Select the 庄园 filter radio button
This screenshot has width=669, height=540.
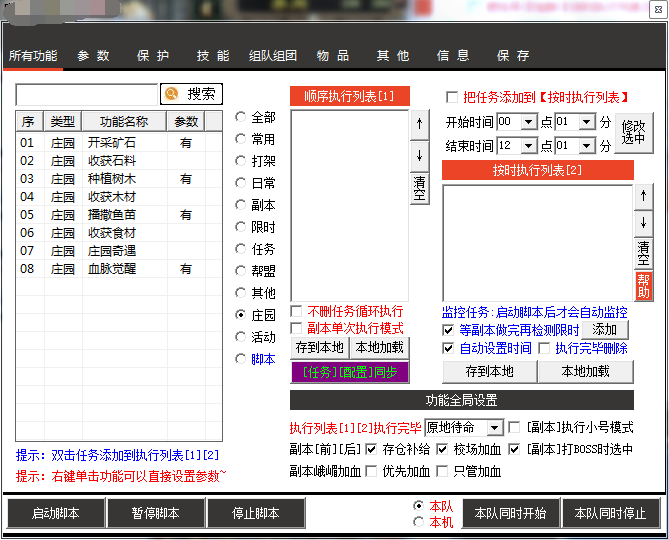coord(241,315)
